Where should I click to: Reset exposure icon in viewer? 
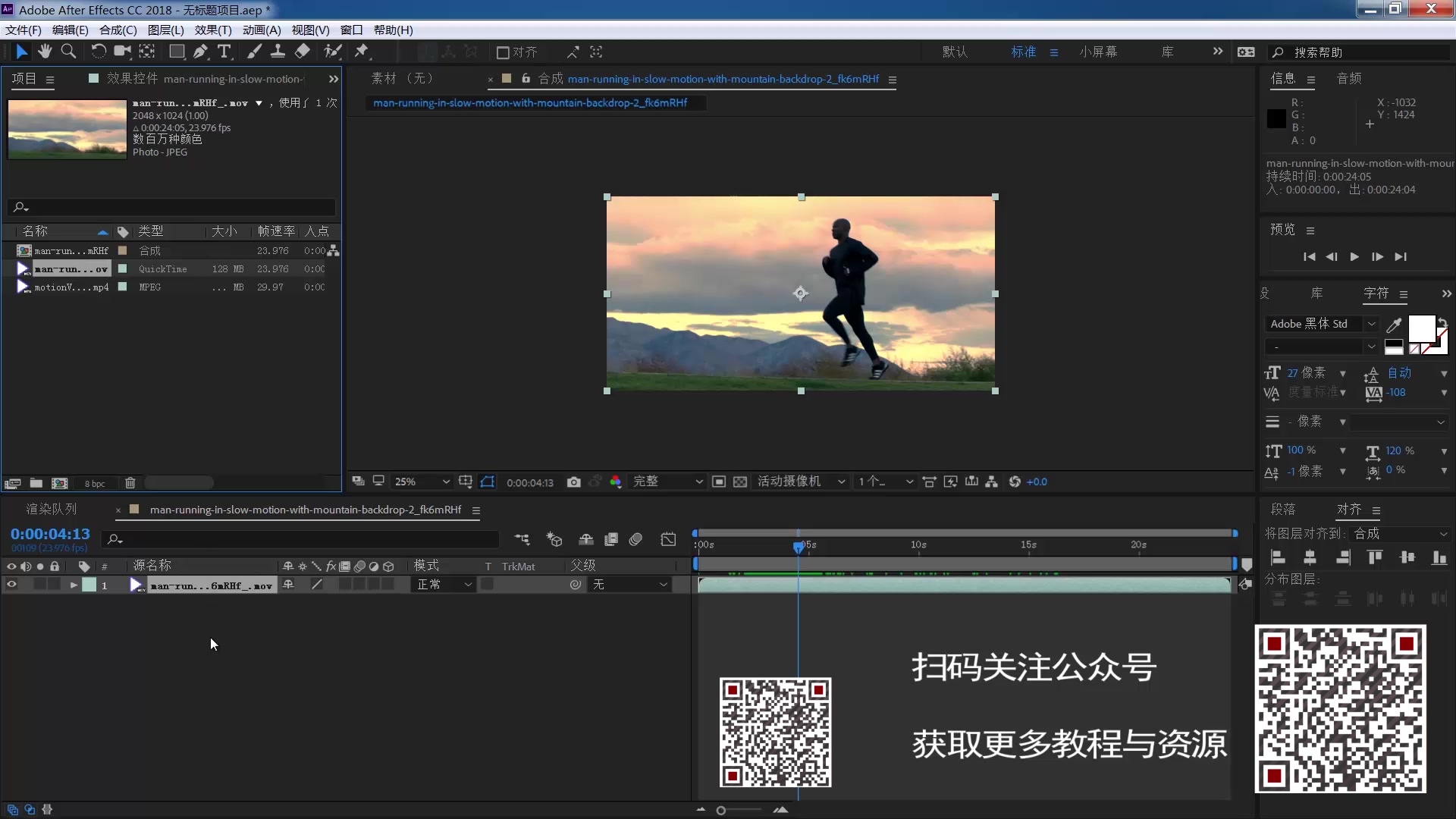pyautogui.click(x=1015, y=482)
